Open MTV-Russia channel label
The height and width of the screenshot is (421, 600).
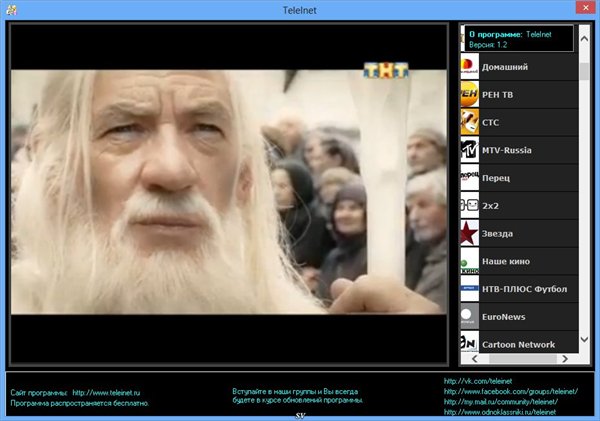coord(507,150)
